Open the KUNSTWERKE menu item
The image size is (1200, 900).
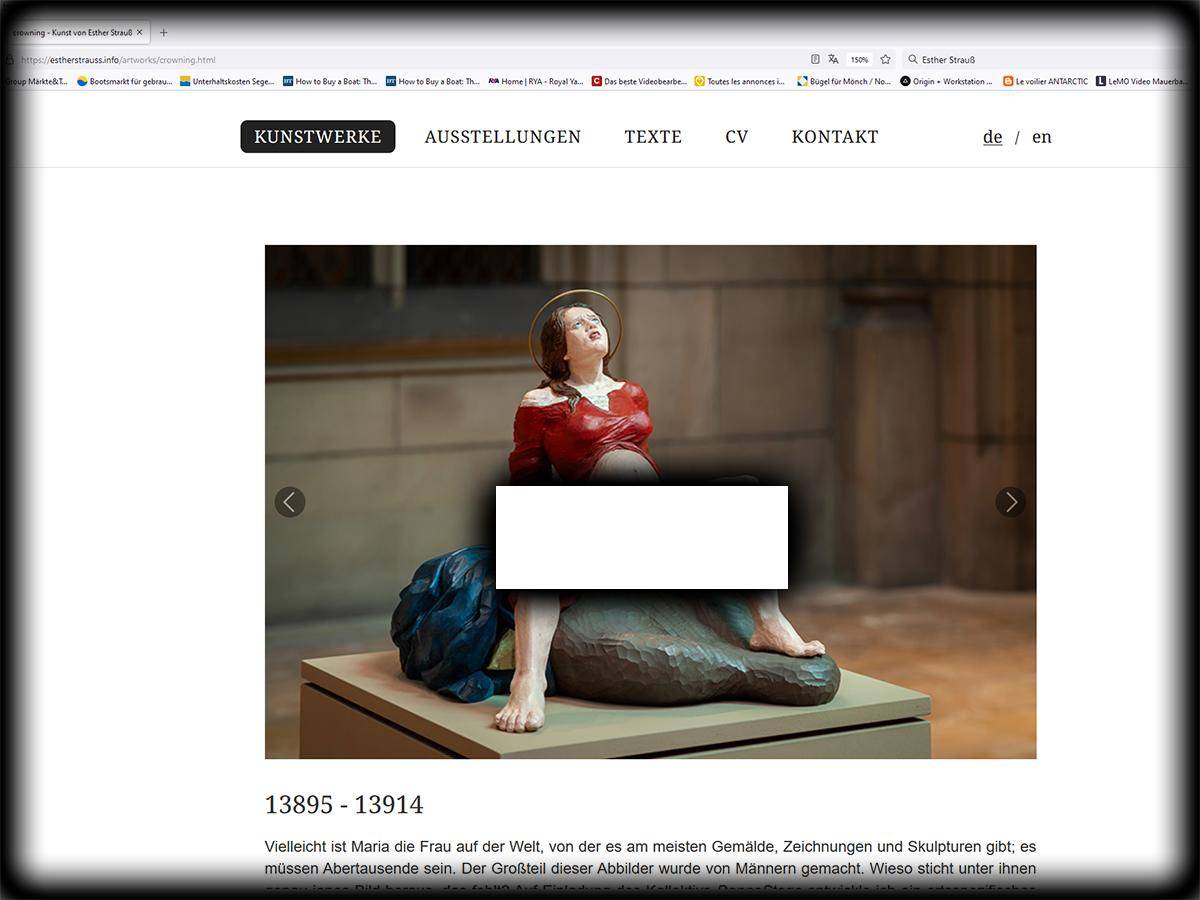(318, 137)
